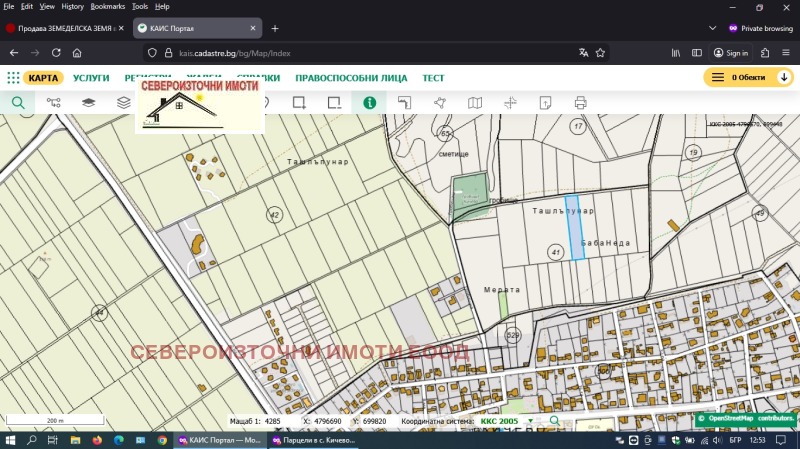Select the blue highlighted parcel on map
Screen dimensions: 800x449
574,228
